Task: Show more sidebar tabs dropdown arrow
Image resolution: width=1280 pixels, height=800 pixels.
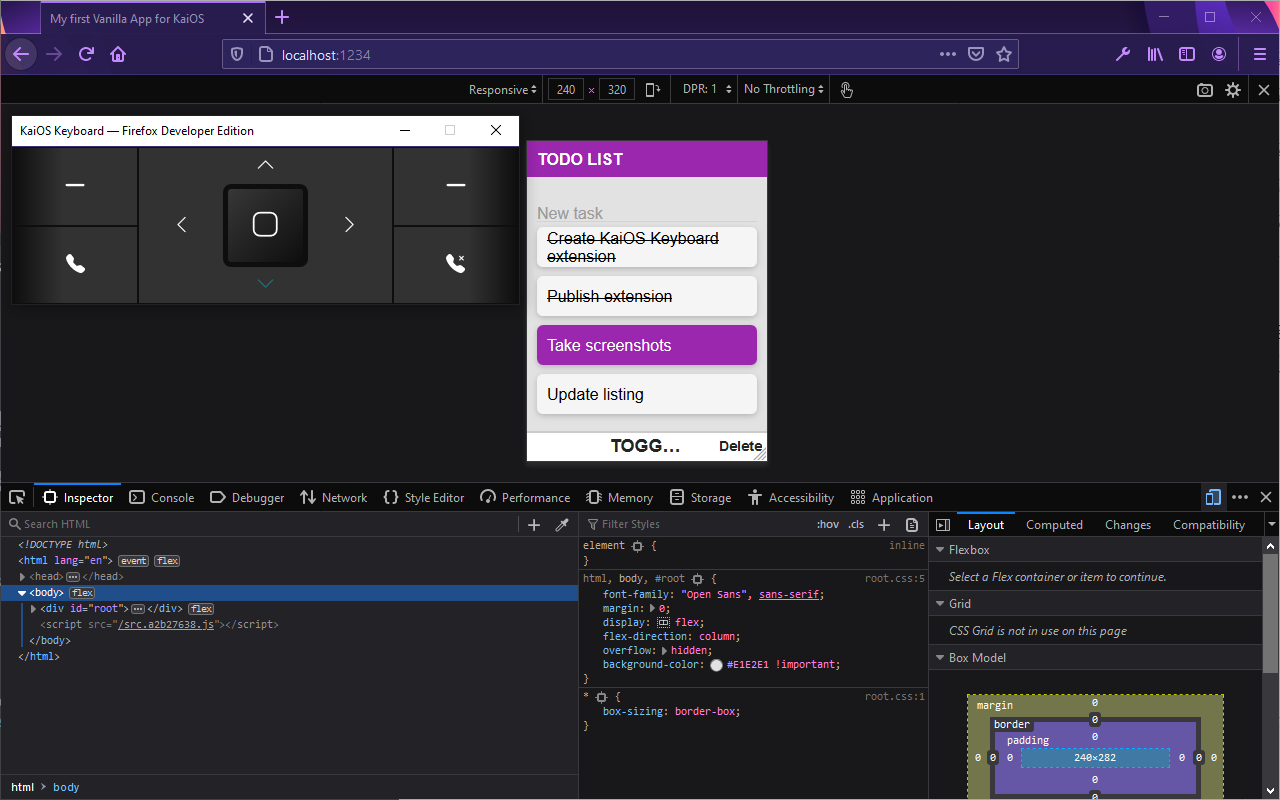Action: (1271, 524)
